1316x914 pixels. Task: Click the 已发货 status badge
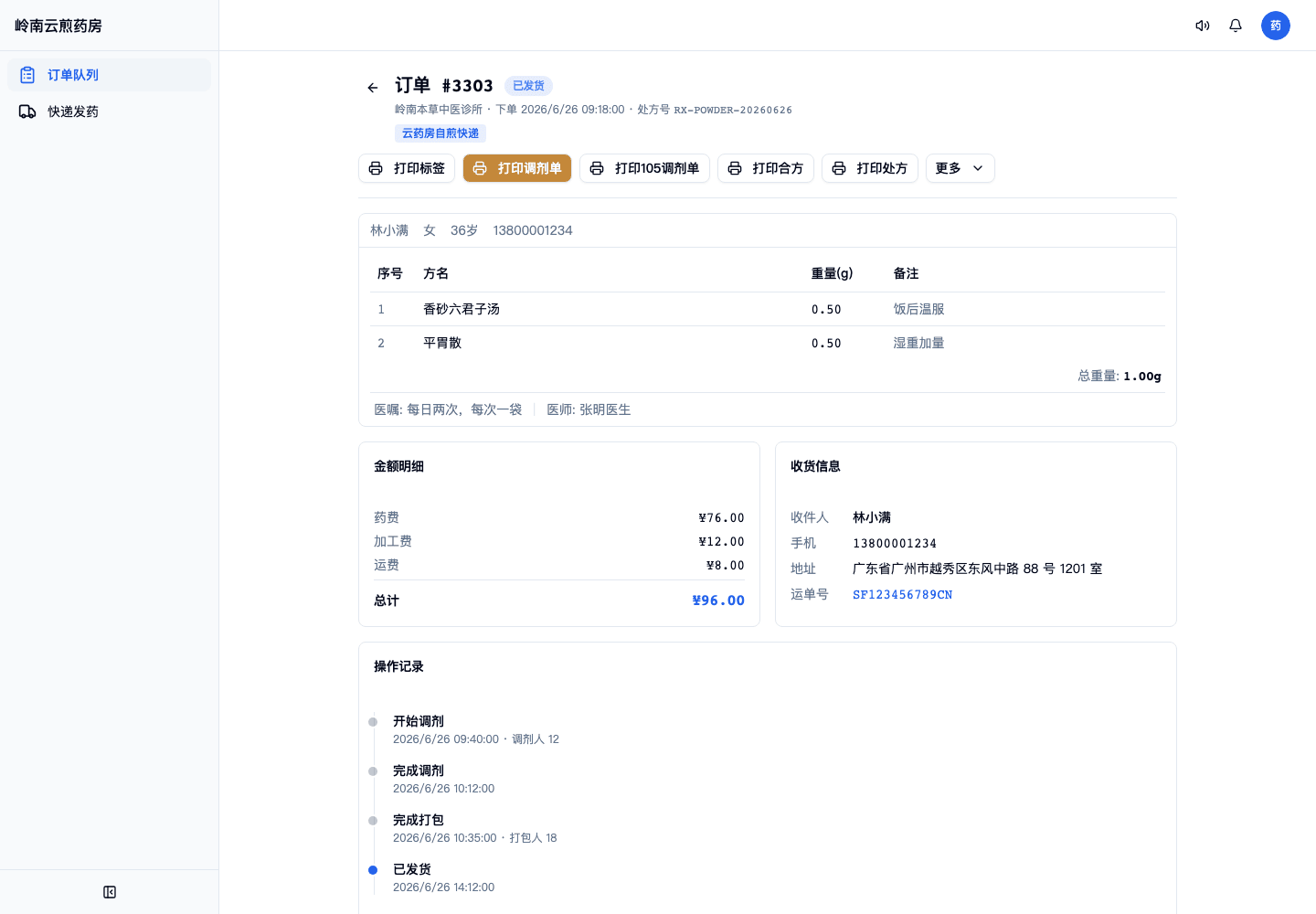coord(528,86)
